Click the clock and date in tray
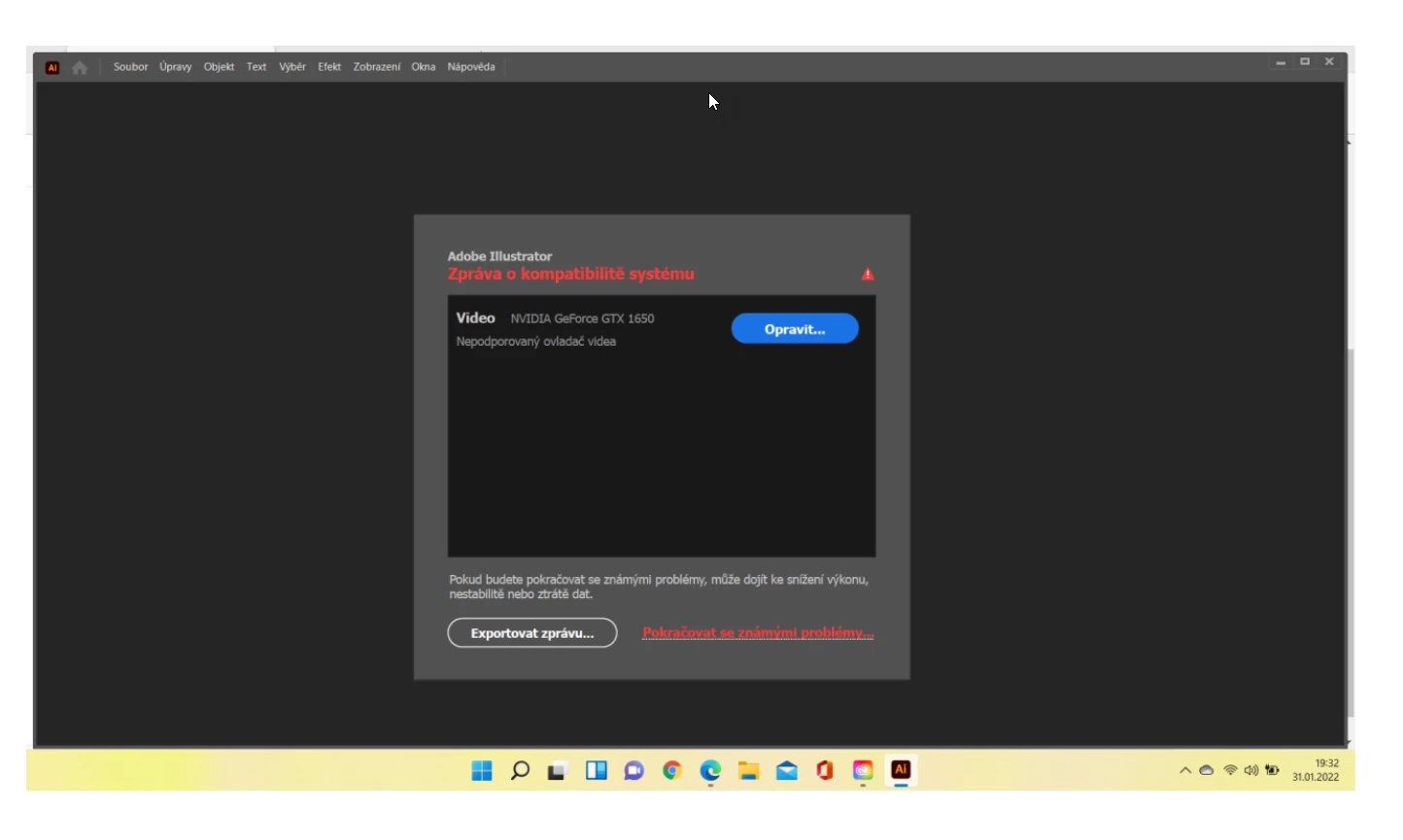 pyautogui.click(x=1316, y=770)
